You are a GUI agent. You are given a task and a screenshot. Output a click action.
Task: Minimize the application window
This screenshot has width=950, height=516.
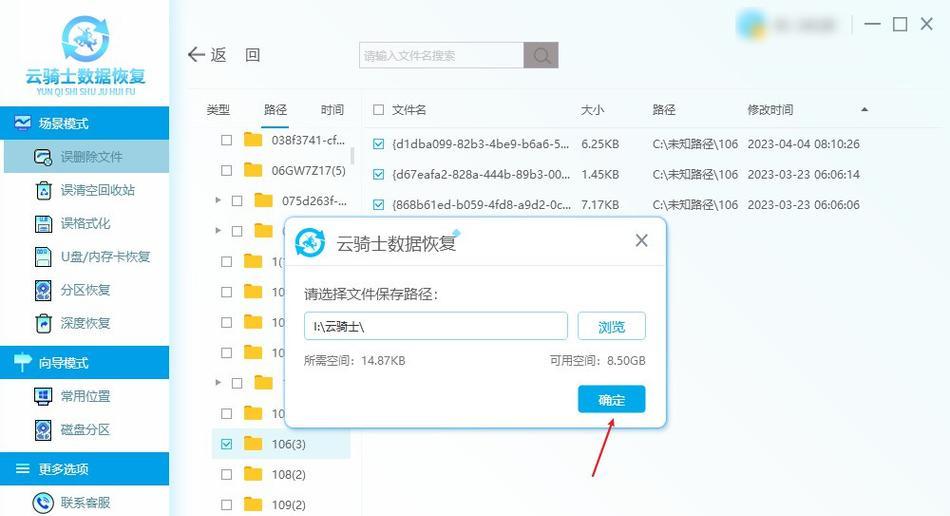point(872,24)
